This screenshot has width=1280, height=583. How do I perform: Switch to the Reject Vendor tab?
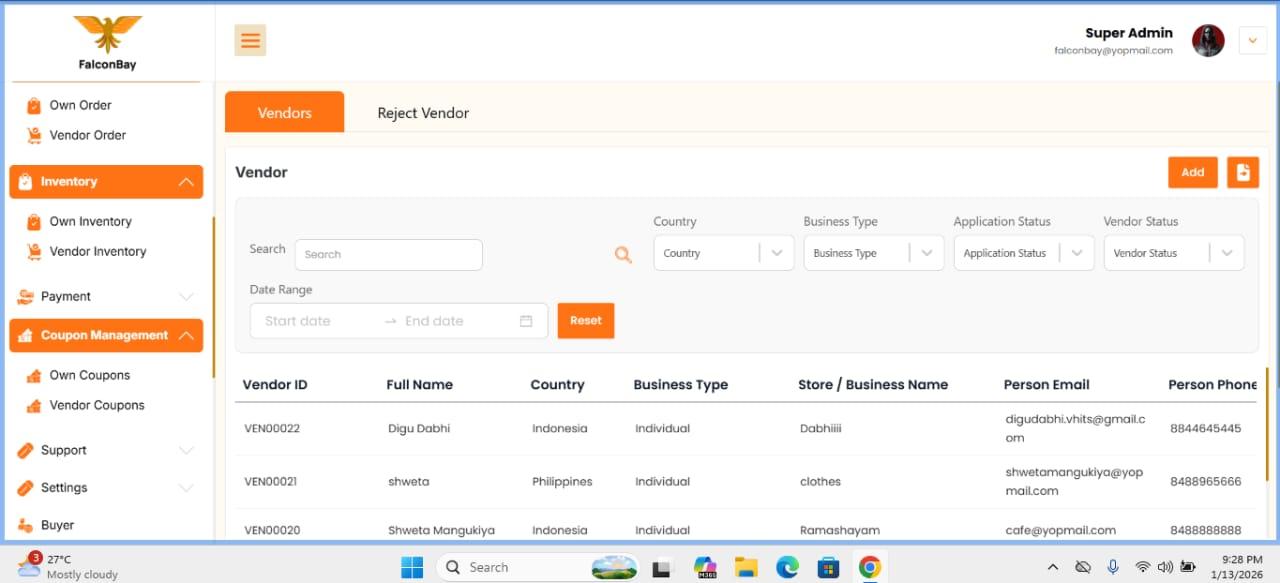(x=423, y=113)
